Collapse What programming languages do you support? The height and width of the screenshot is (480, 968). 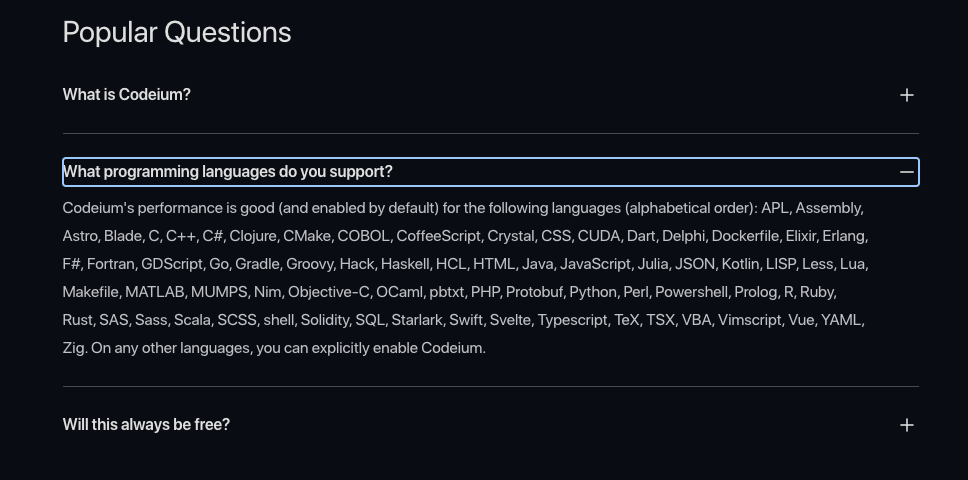[491, 172]
